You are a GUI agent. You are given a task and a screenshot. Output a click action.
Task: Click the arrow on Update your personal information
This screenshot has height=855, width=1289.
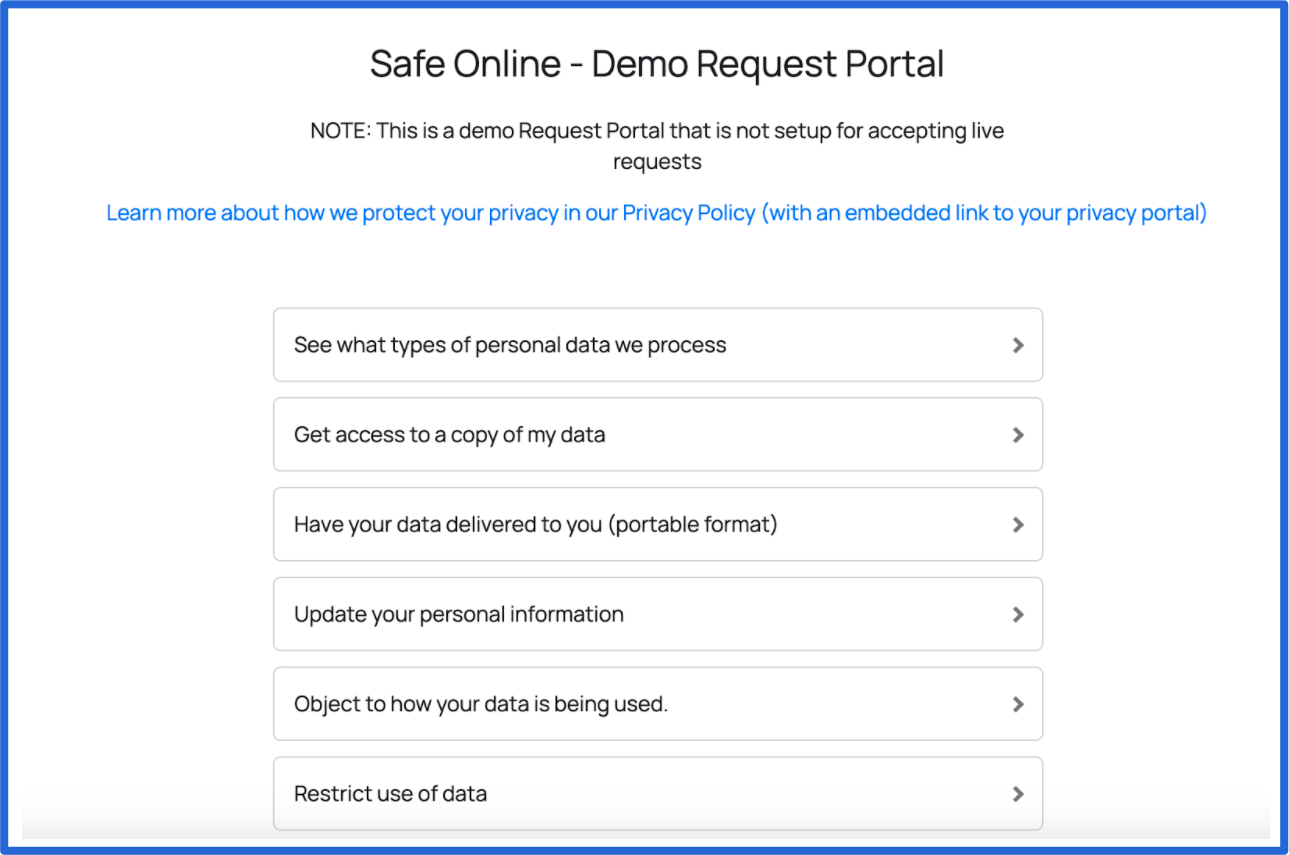[1018, 614]
